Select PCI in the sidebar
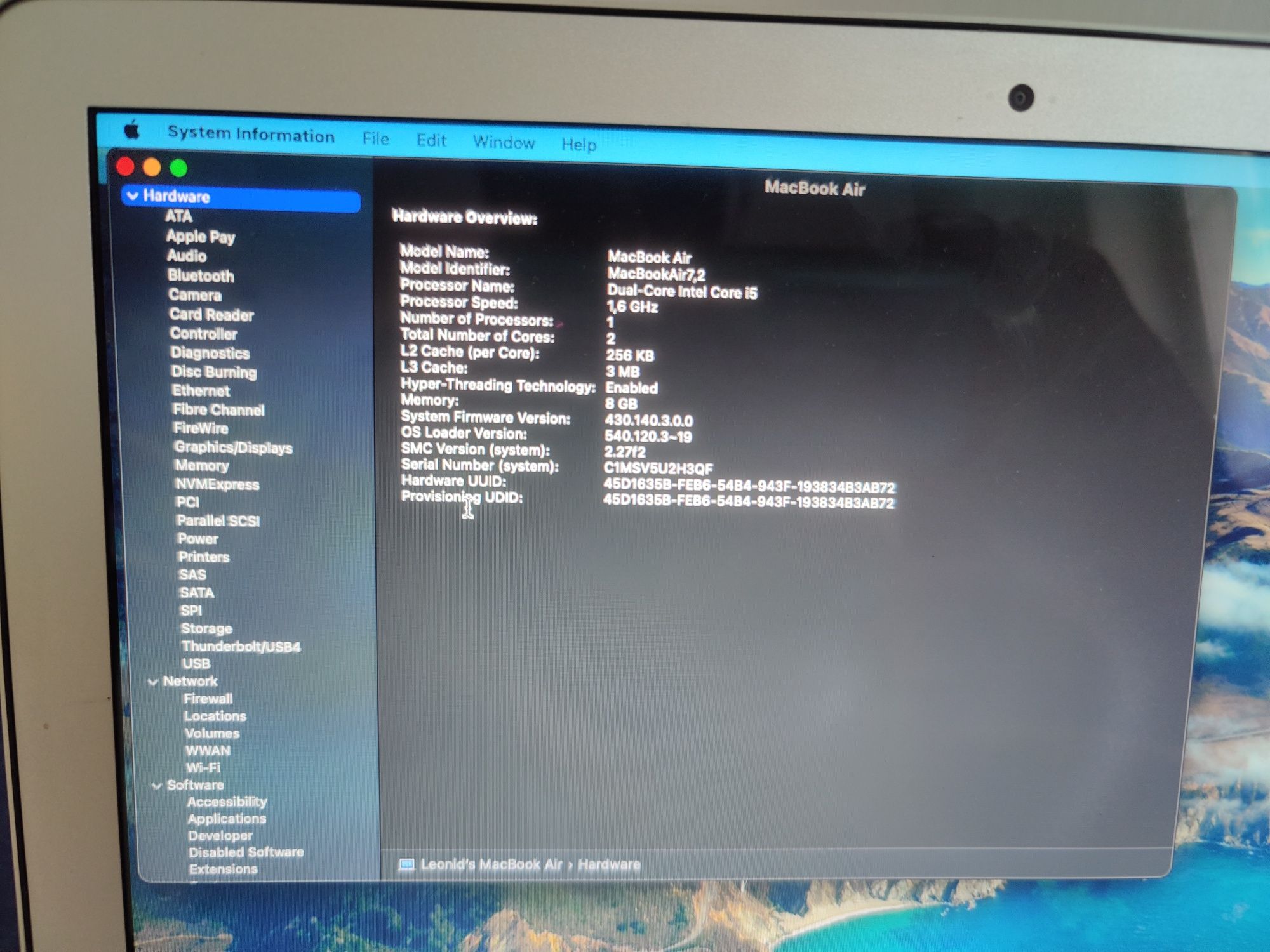1270x952 pixels. coord(187,502)
